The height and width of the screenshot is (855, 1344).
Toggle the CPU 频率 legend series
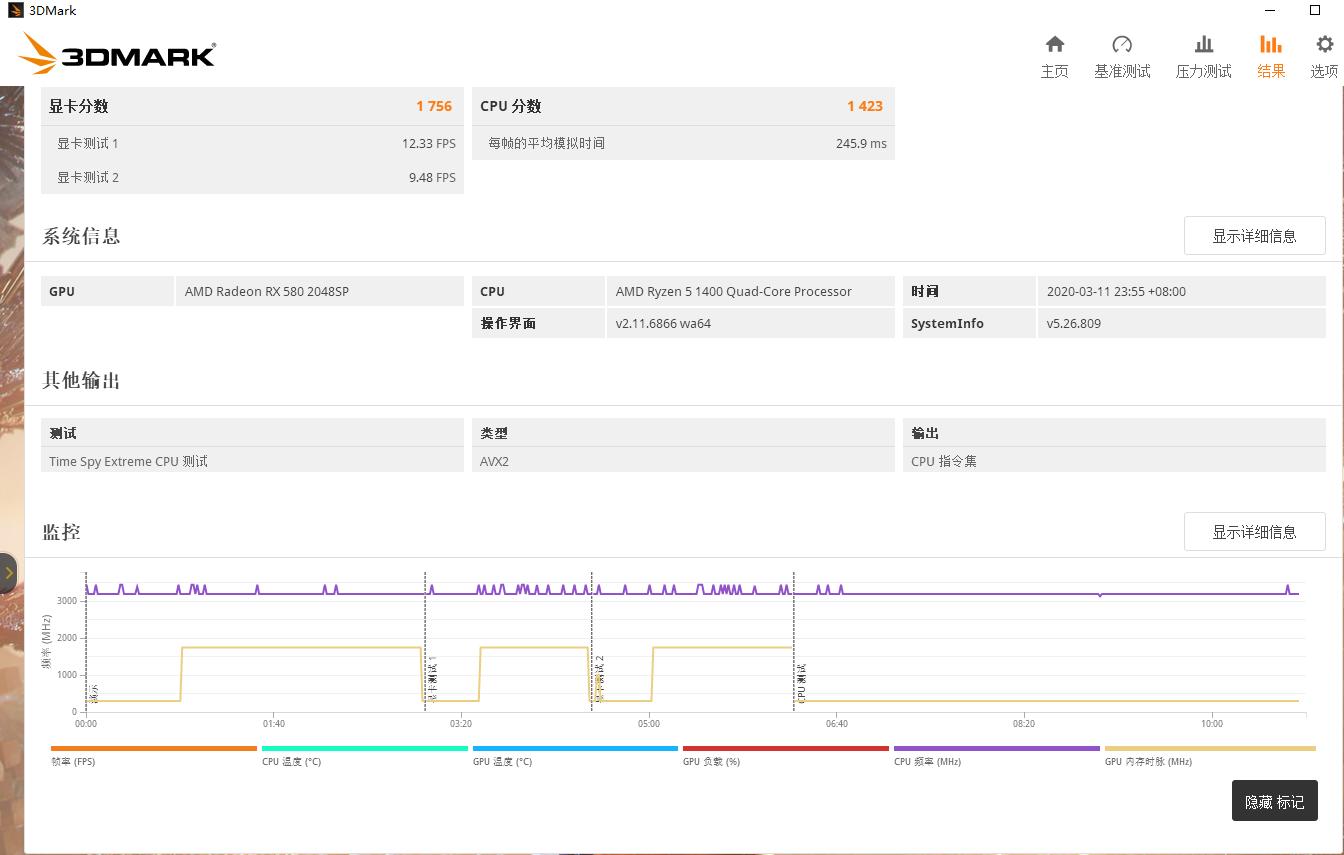coord(997,753)
